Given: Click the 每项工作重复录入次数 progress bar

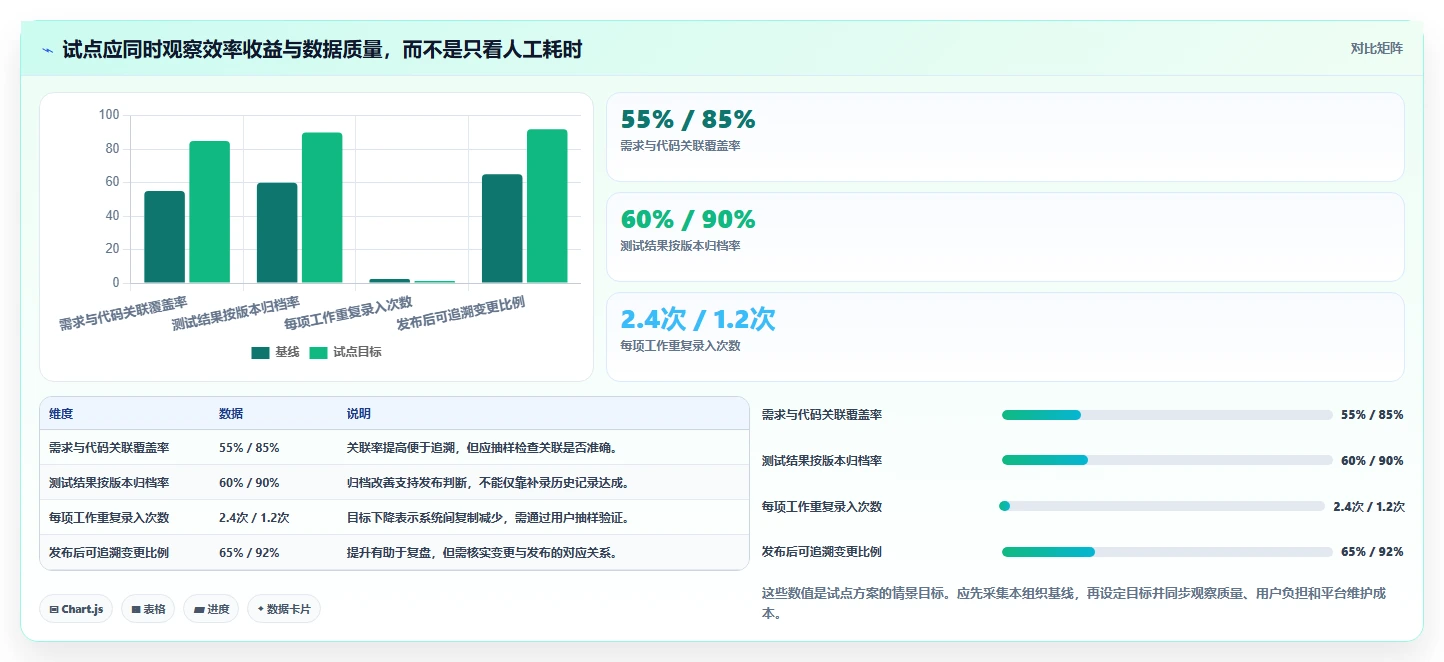Looking at the screenshot, I should (x=1163, y=506).
